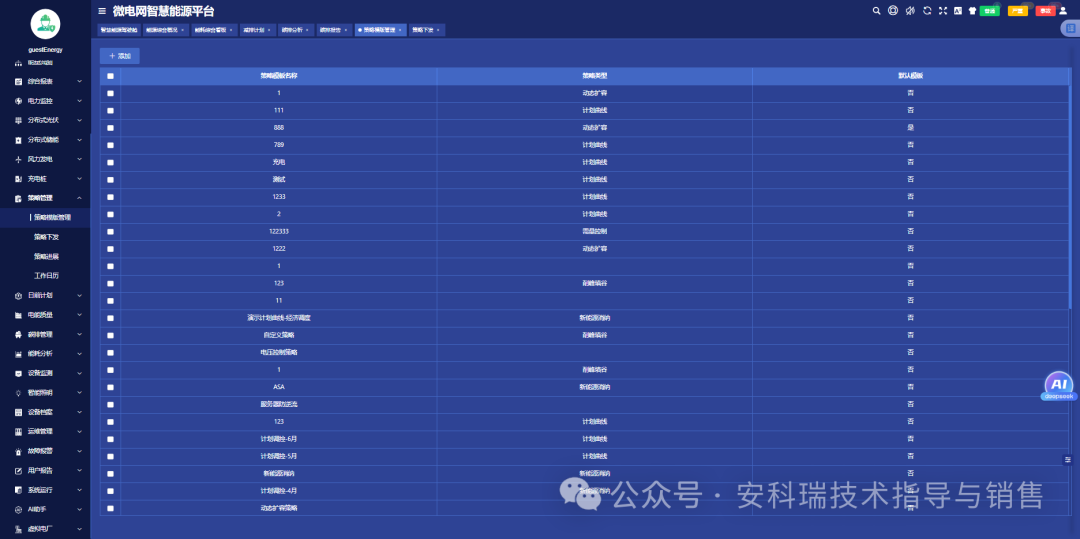Click the lifebuoy help icon
Image resolution: width=1080 pixels, height=539 pixels.
pos(893,10)
